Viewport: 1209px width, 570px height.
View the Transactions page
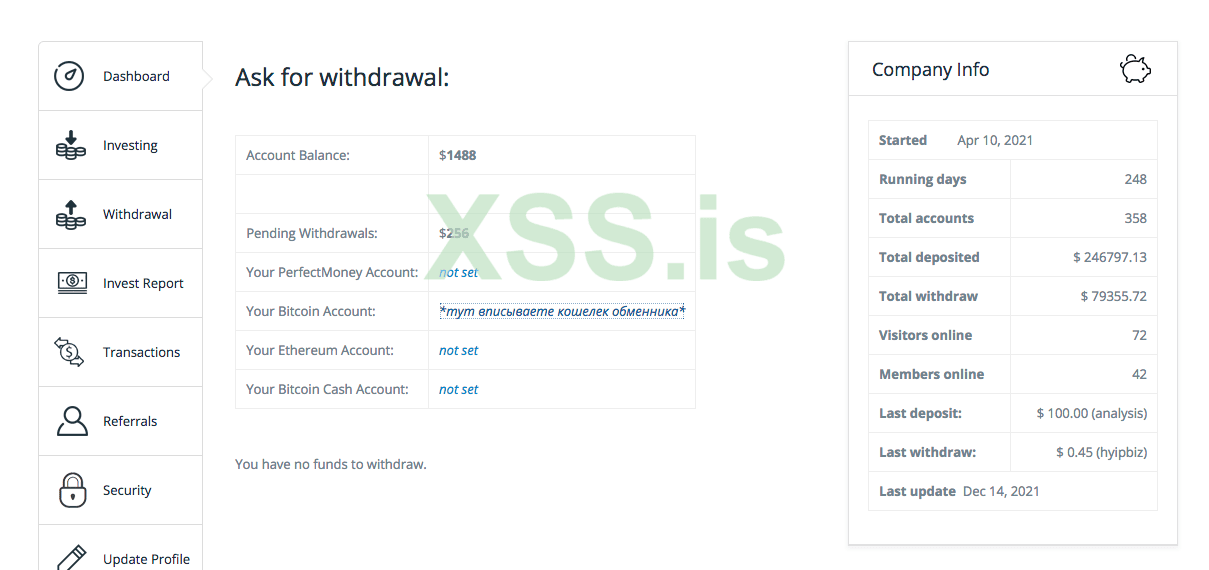[x=141, y=352]
